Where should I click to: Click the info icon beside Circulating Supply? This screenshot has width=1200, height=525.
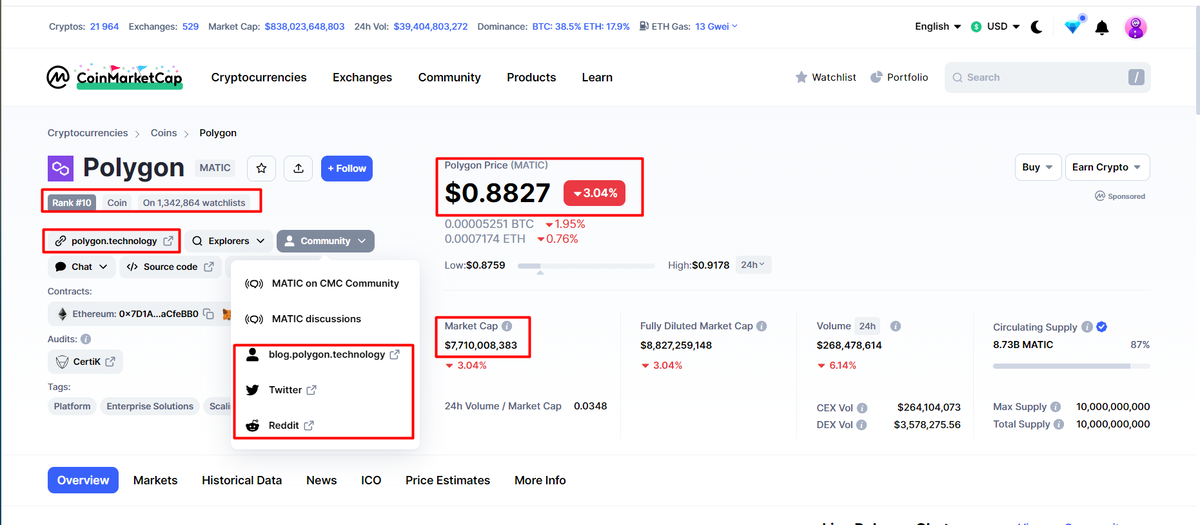click(1086, 327)
